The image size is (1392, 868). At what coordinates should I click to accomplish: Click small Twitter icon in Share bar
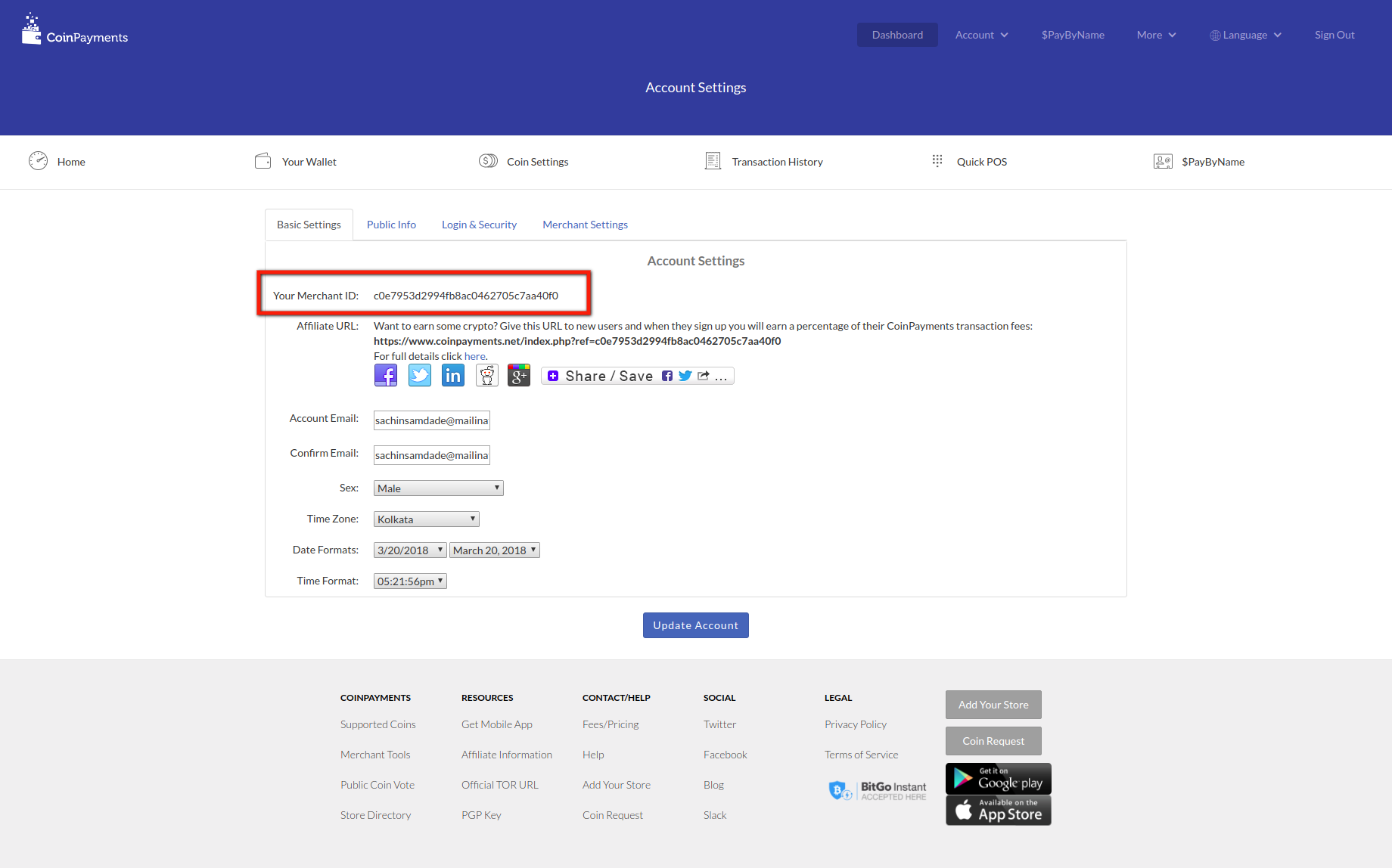click(x=685, y=376)
